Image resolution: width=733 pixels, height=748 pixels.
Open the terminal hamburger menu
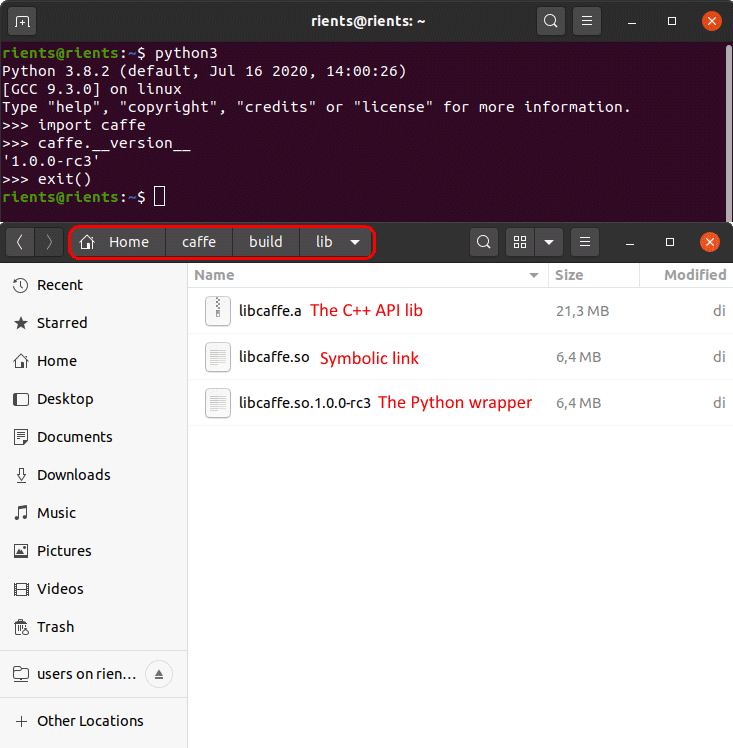pos(587,21)
